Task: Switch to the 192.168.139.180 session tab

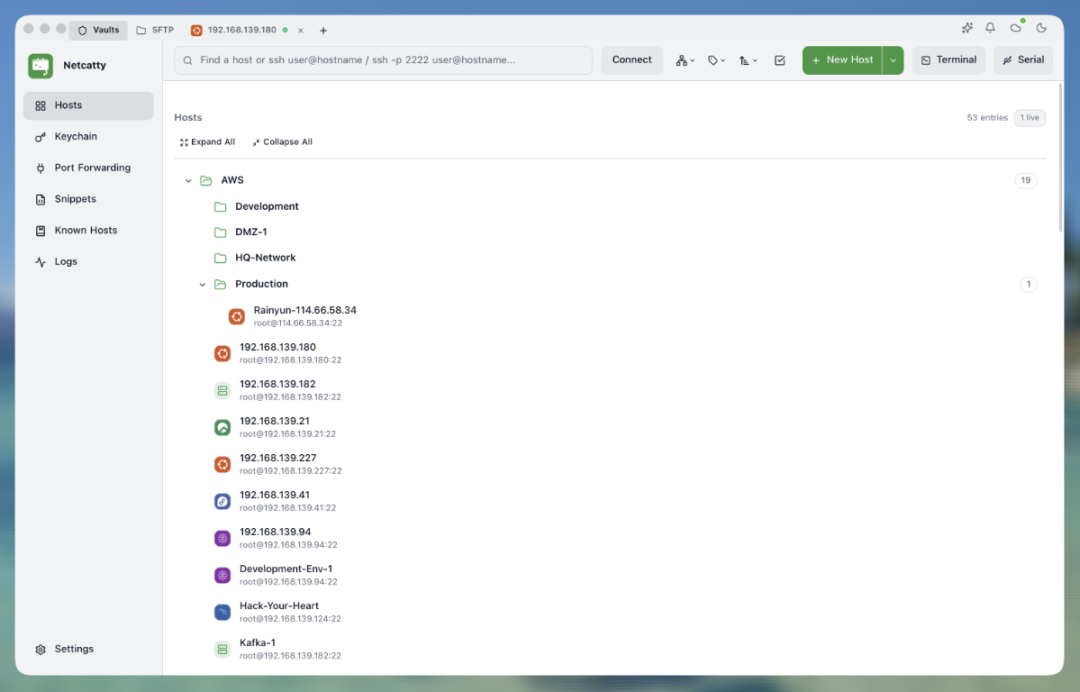Action: click(242, 30)
